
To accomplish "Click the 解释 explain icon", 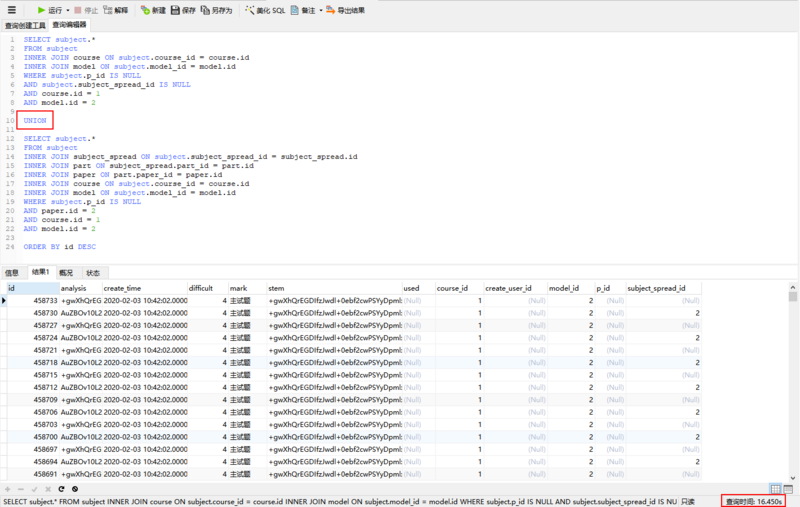I will (x=115, y=10).
